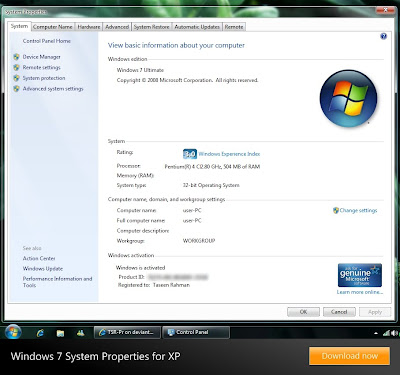Click the Computer name user-PC value
The width and height of the screenshot is (400, 375).
[192, 210]
